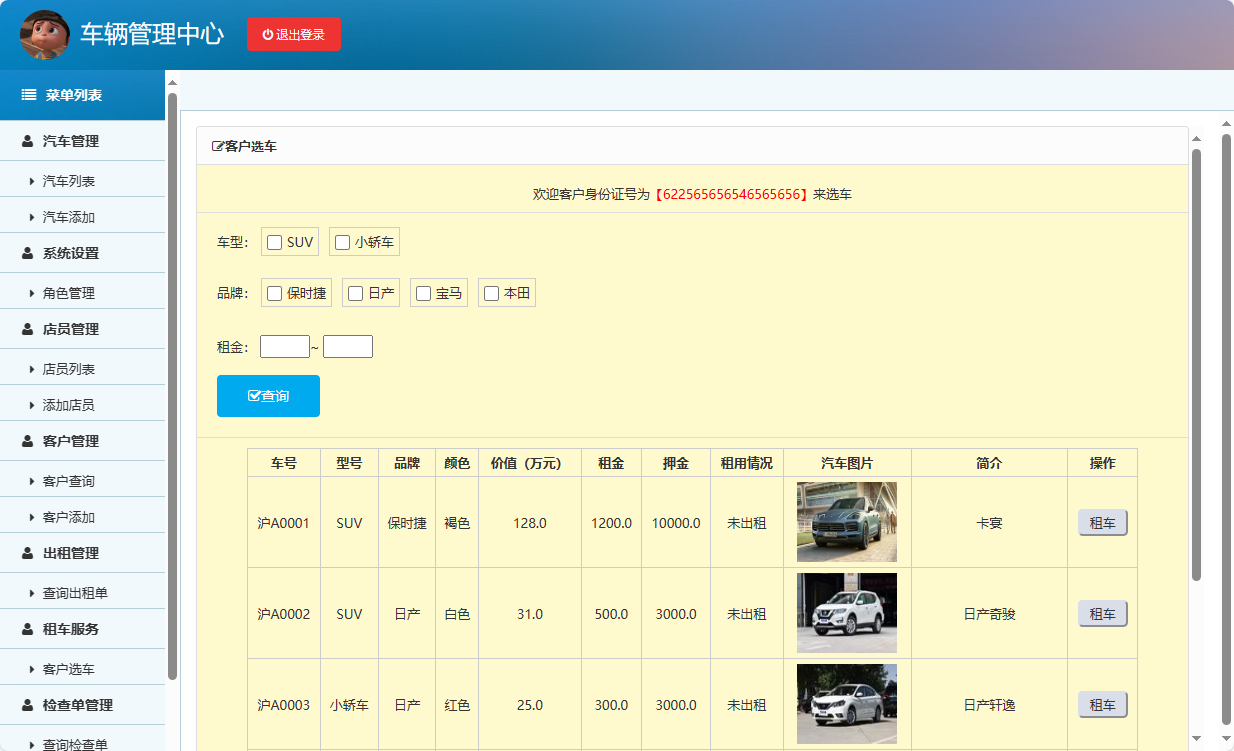The height and width of the screenshot is (751, 1234).
Task: Expand the 汽车列表 menu arrow
Action: [32, 182]
